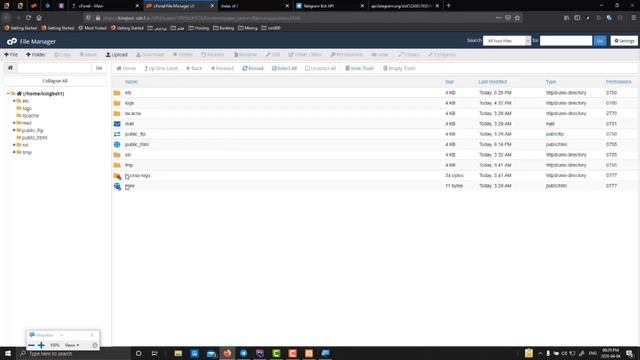Sort by Permissions column header
Image resolution: width=640 pixels, height=360 pixels.
[x=618, y=82]
